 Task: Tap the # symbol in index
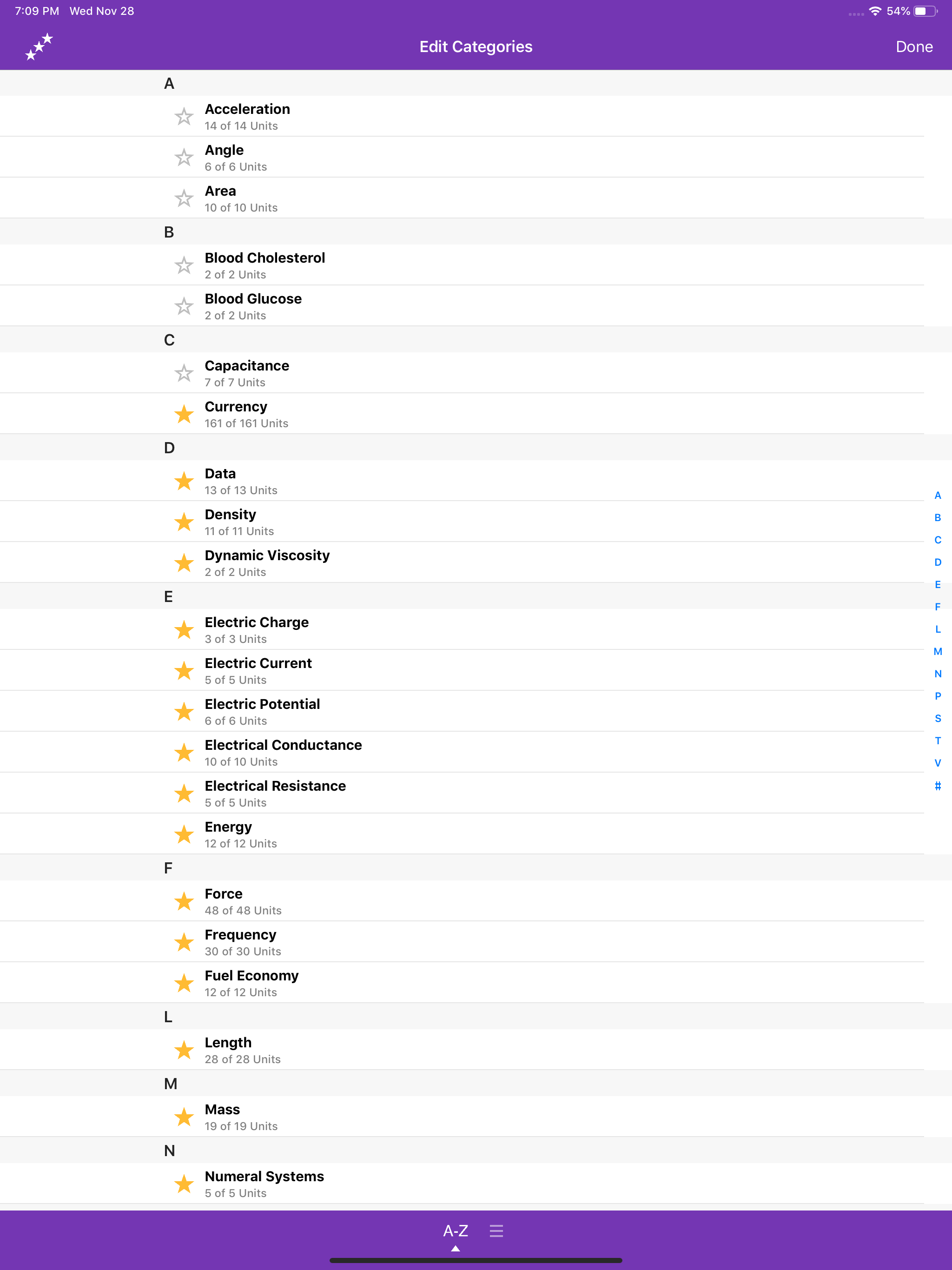pyautogui.click(x=938, y=786)
